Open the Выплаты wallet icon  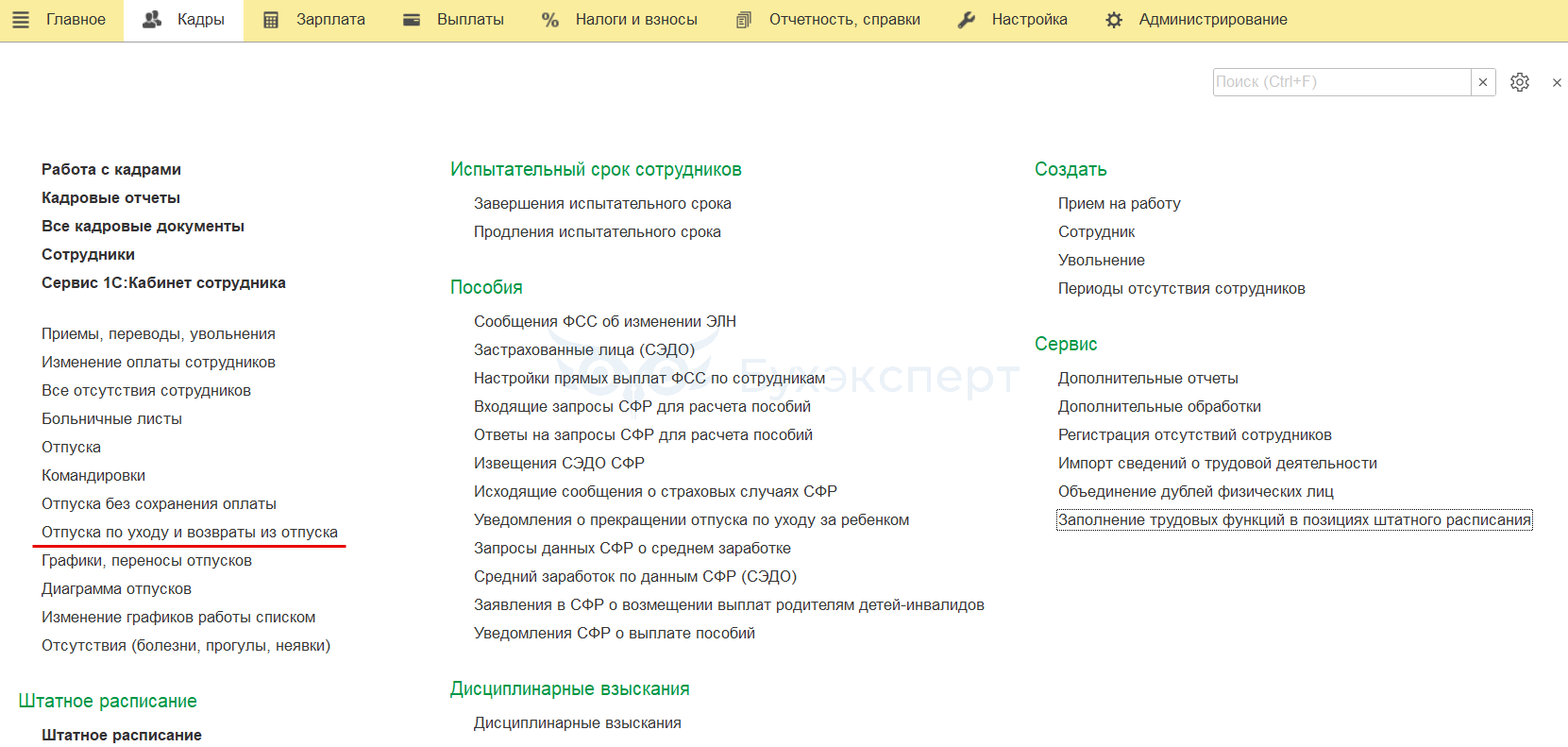pyautogui.click(x=412, y=20)
